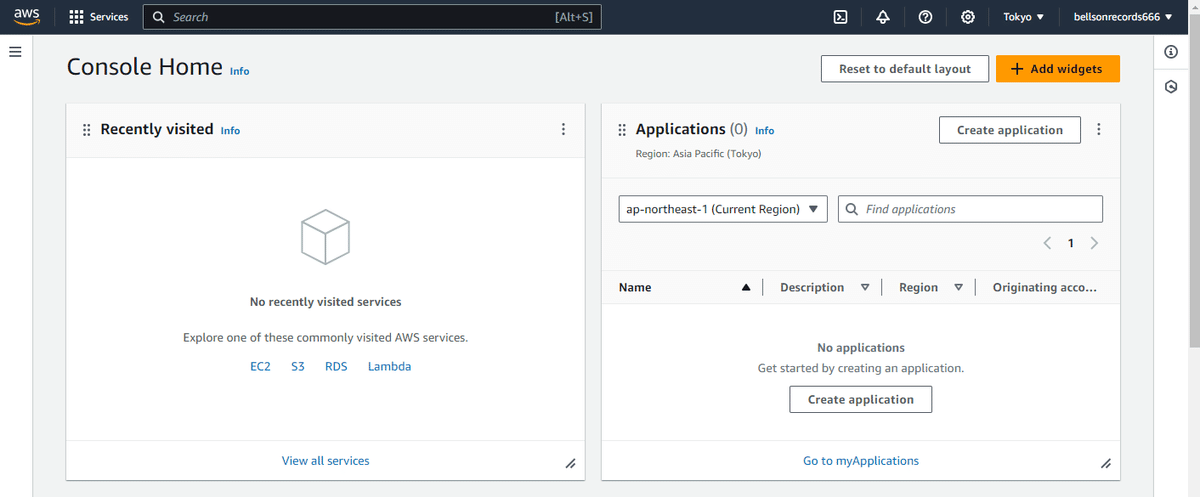The width and height of the screenshot is (1200, 497).
Task: Open the ap-northeast-1 region dropdown
Action: [x=723, y=209]
